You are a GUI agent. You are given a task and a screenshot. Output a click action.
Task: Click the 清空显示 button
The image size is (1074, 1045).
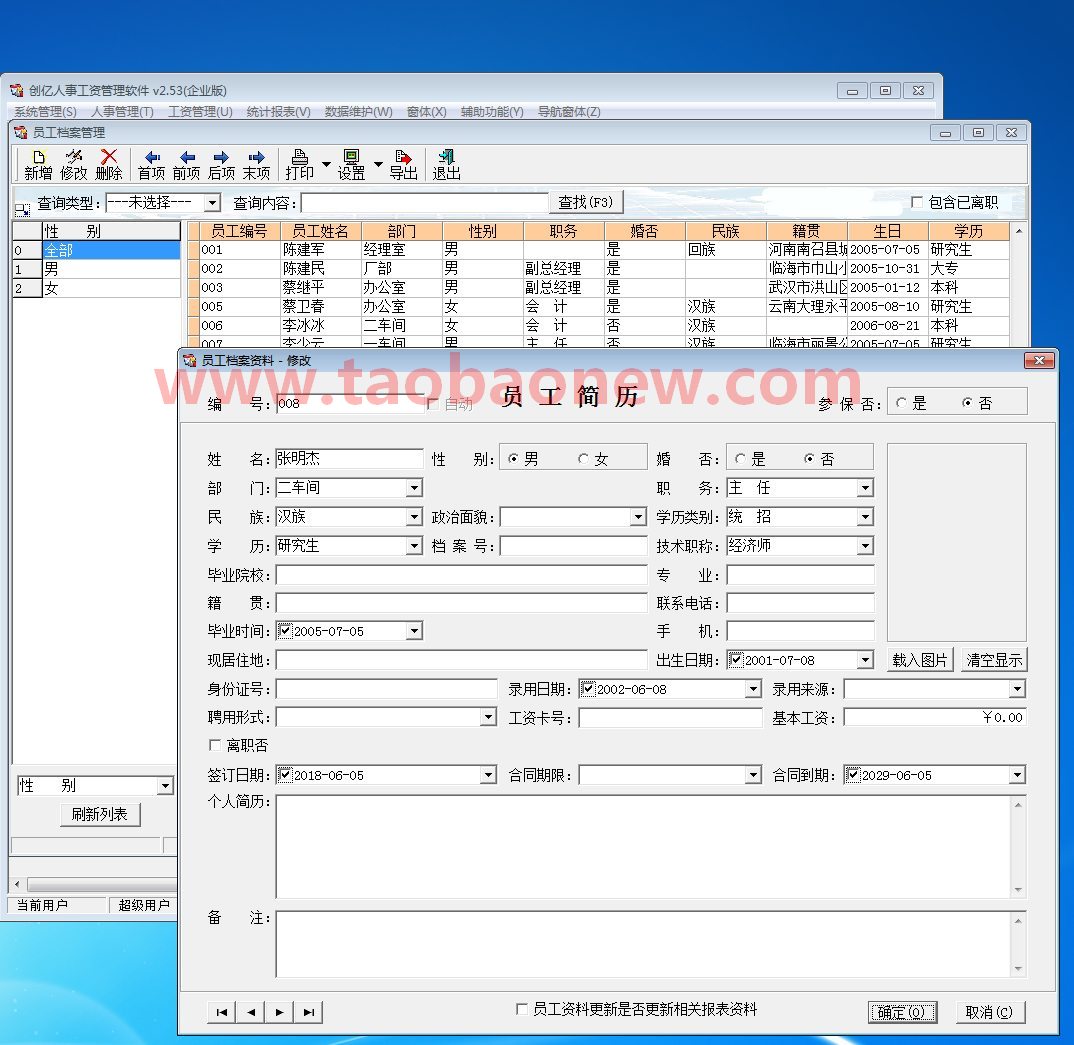[x=994, y=660]
